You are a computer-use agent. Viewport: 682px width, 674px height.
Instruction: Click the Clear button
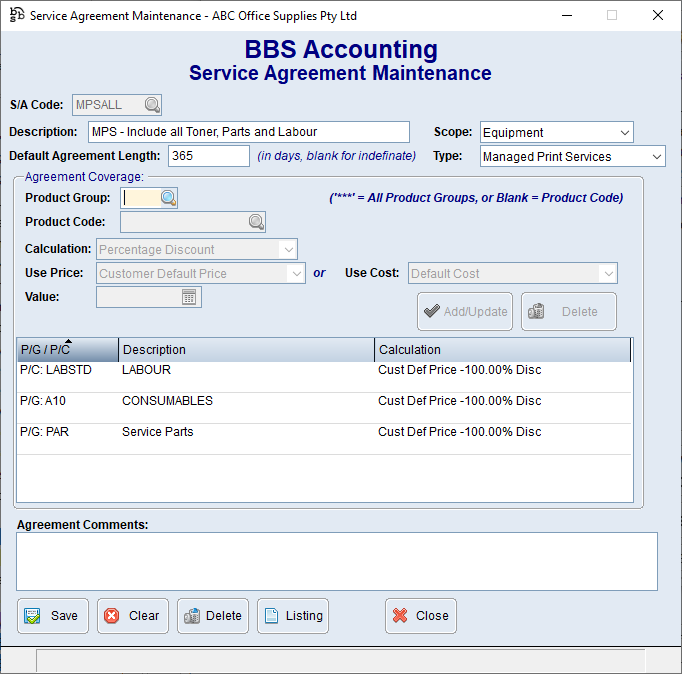[x=133, y=616]
